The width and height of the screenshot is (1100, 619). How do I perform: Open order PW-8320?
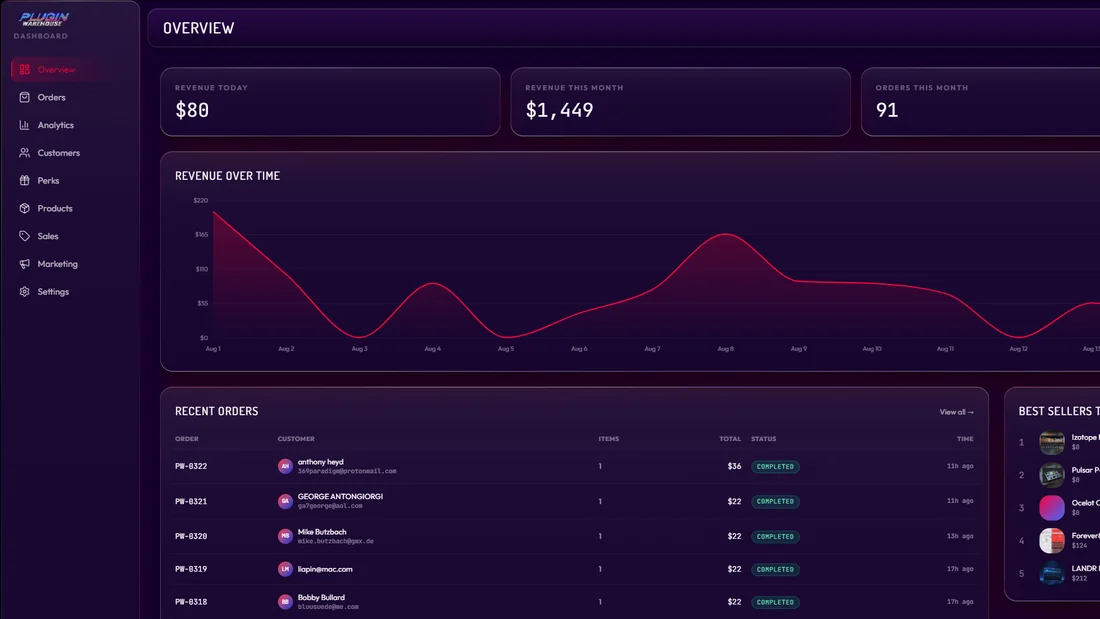(191, 536)
